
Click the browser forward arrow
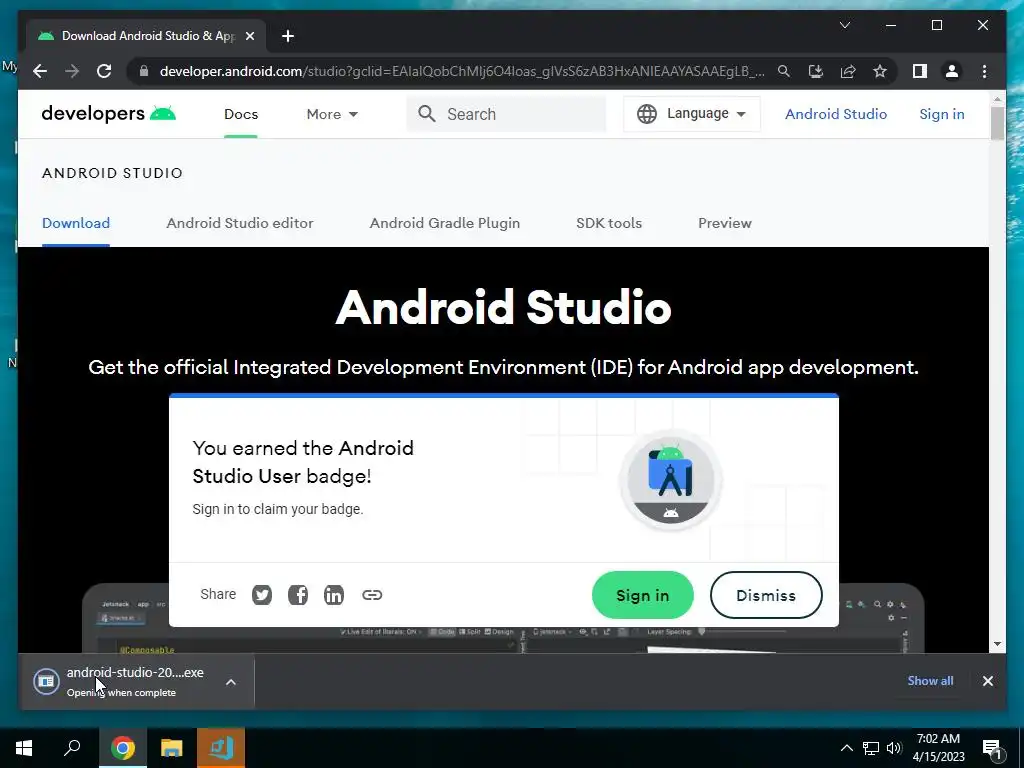pyautogui.click(x=72, y=71)
